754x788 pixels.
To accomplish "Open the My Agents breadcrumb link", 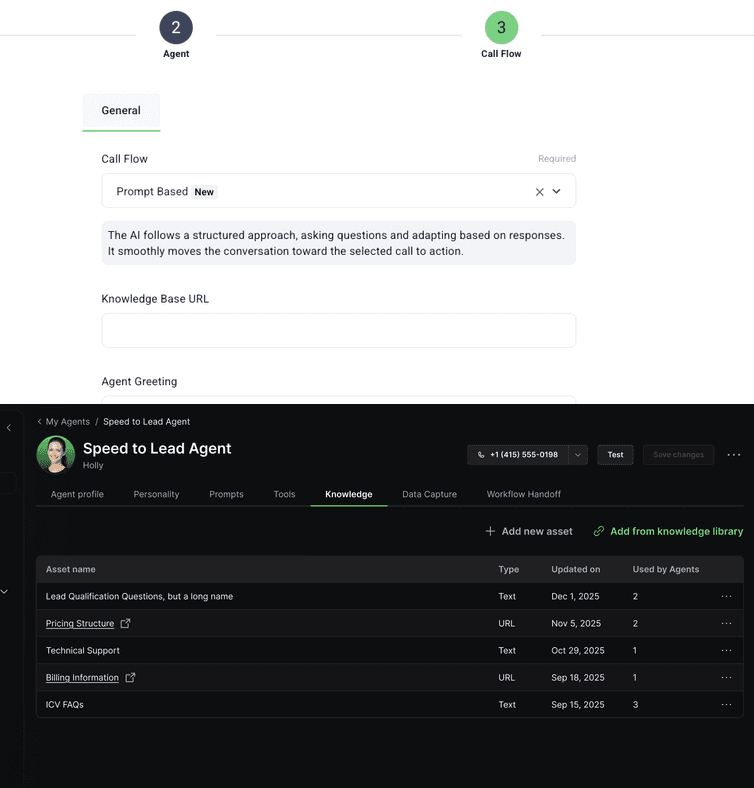I will [67, 422].
